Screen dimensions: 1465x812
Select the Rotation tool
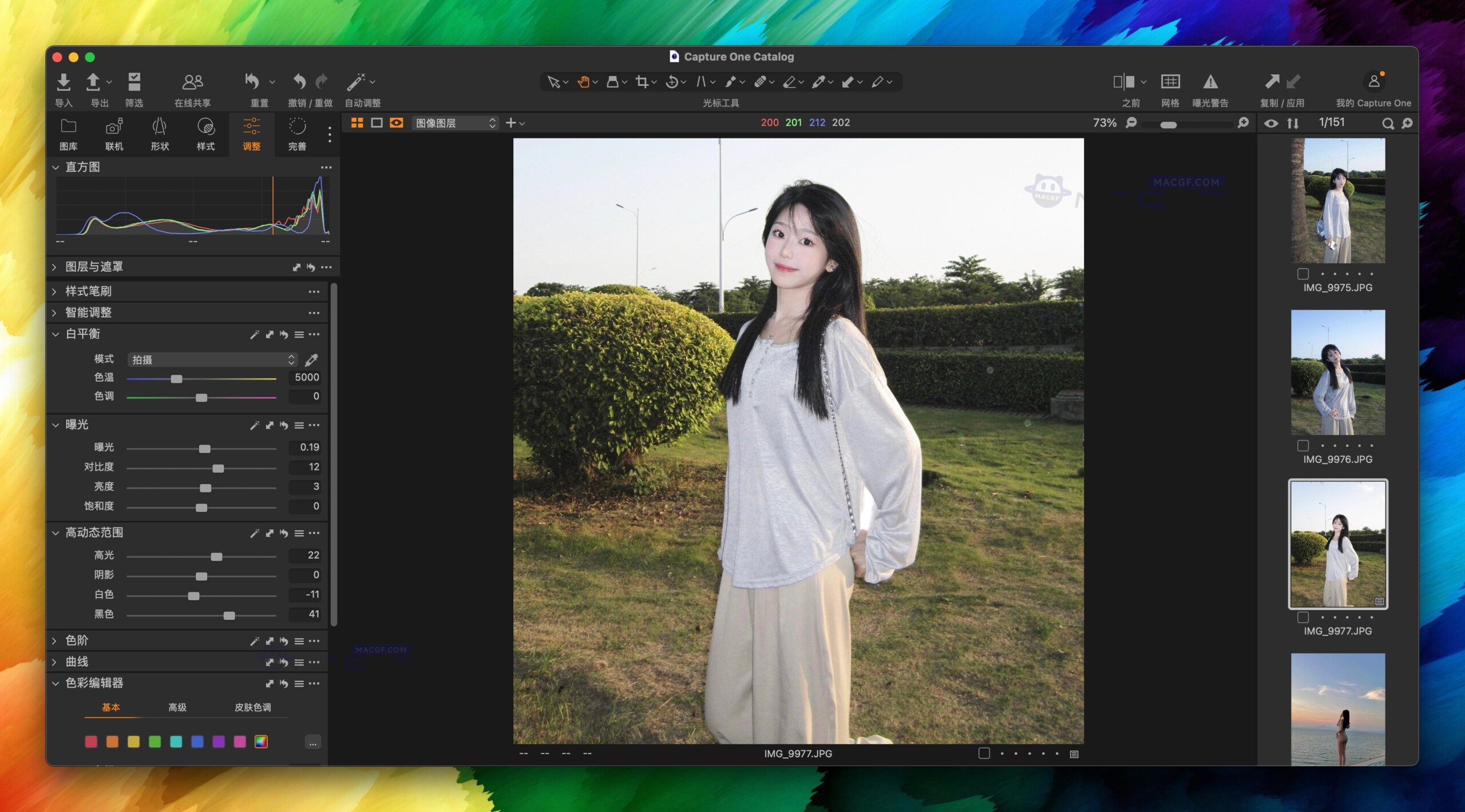[x=672, y=82]
